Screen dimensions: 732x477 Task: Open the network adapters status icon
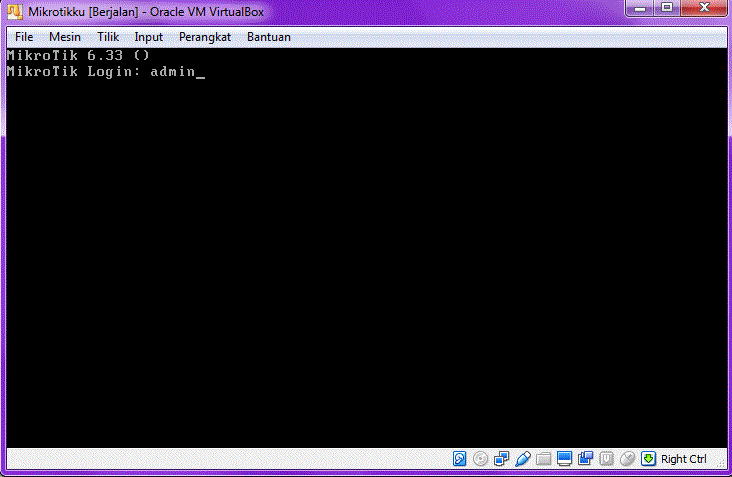[501, 459]
